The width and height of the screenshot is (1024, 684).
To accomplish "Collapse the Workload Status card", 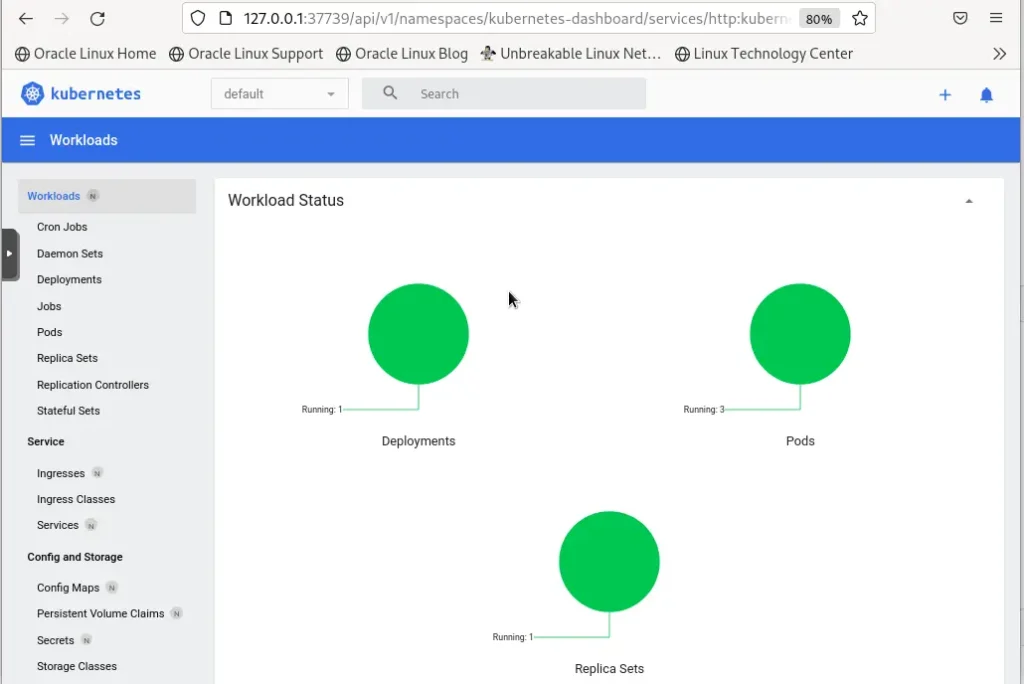I will coord(968,200).
